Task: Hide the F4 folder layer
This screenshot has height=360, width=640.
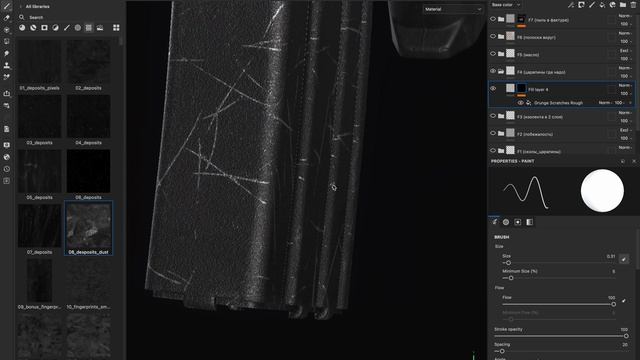Action: coord(493,71)
